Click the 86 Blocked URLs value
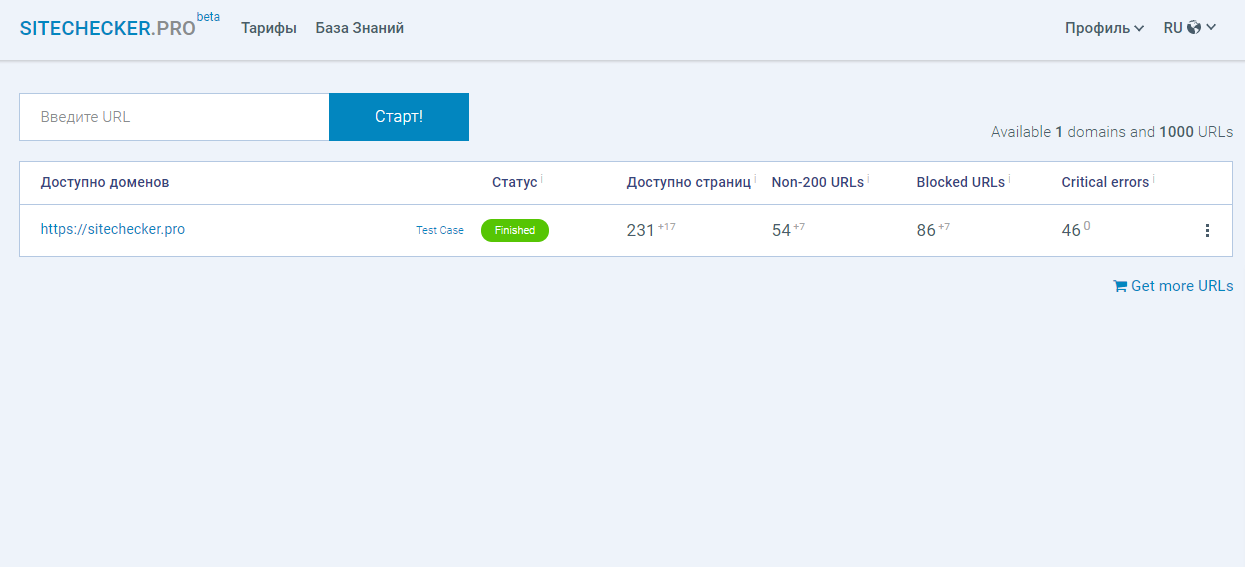1245x567 pixels. (x=926, y=230)
